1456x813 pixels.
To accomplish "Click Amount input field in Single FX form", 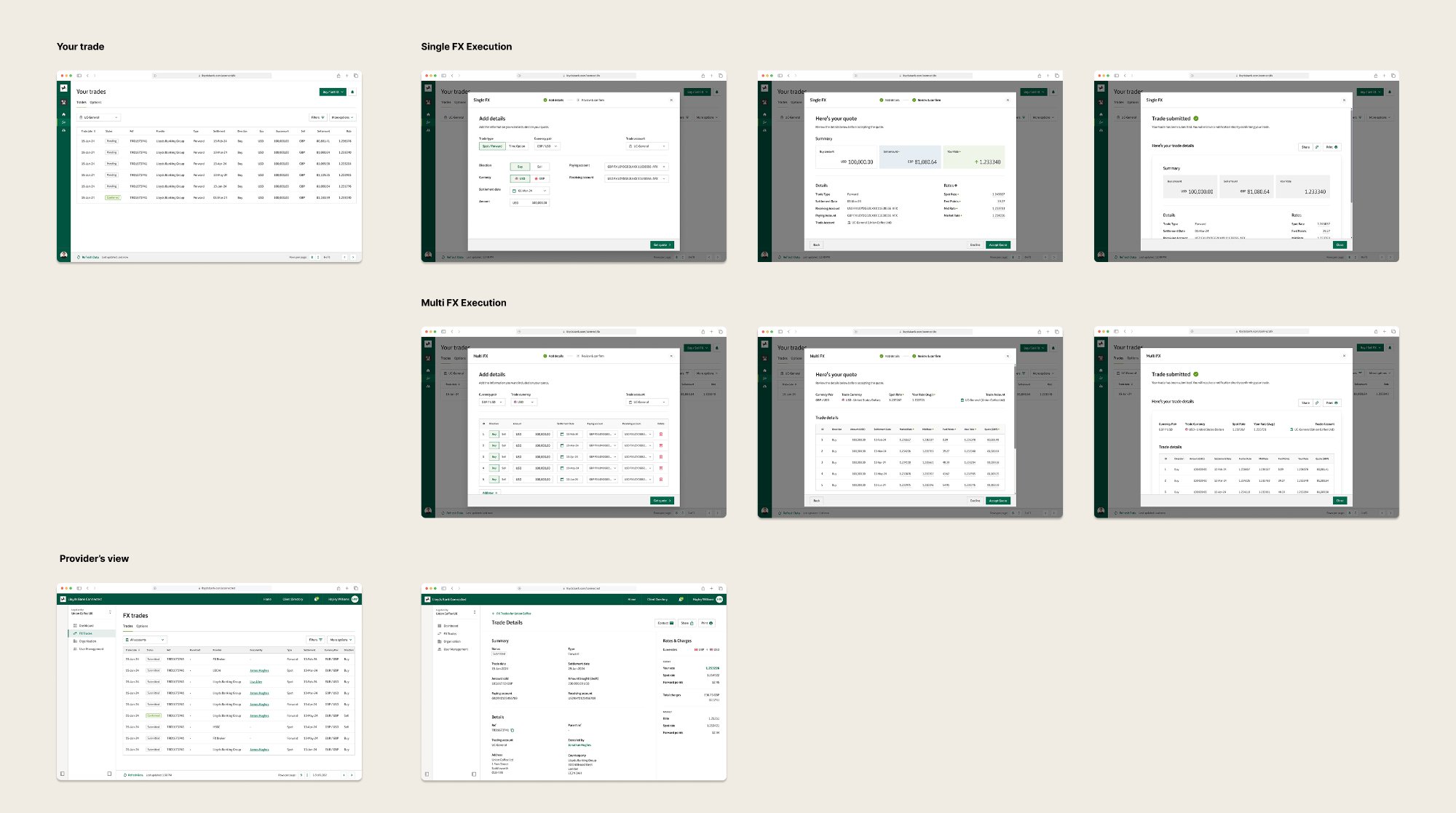I will pos(530,202).
